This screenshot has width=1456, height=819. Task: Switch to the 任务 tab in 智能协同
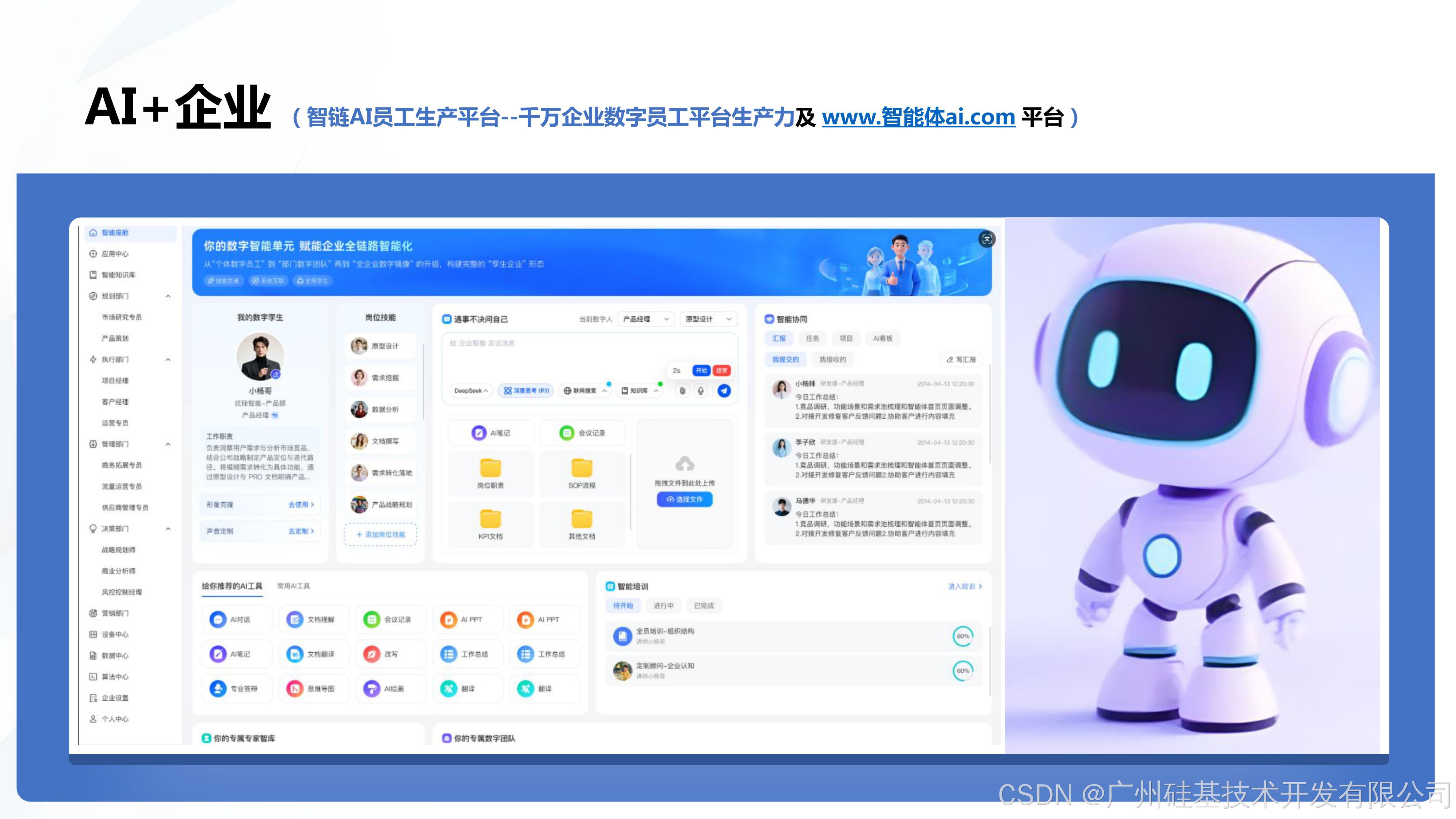point(812,338)
